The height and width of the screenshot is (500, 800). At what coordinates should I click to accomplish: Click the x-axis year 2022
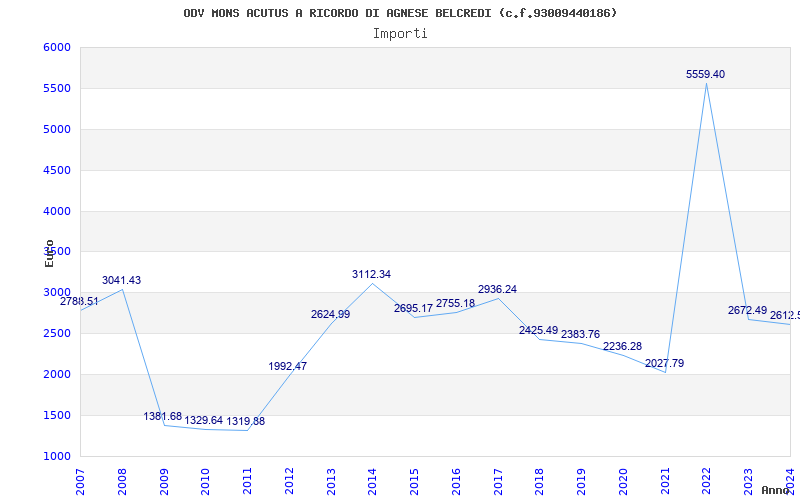coord(707,482)
